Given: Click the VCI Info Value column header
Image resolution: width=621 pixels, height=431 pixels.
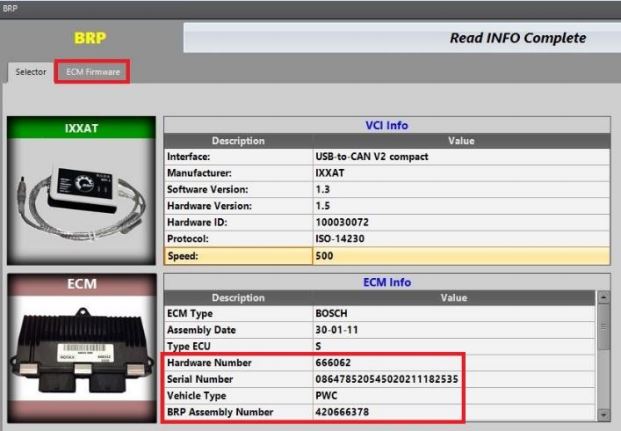Looking at the screenshot, I should point(460,141).
